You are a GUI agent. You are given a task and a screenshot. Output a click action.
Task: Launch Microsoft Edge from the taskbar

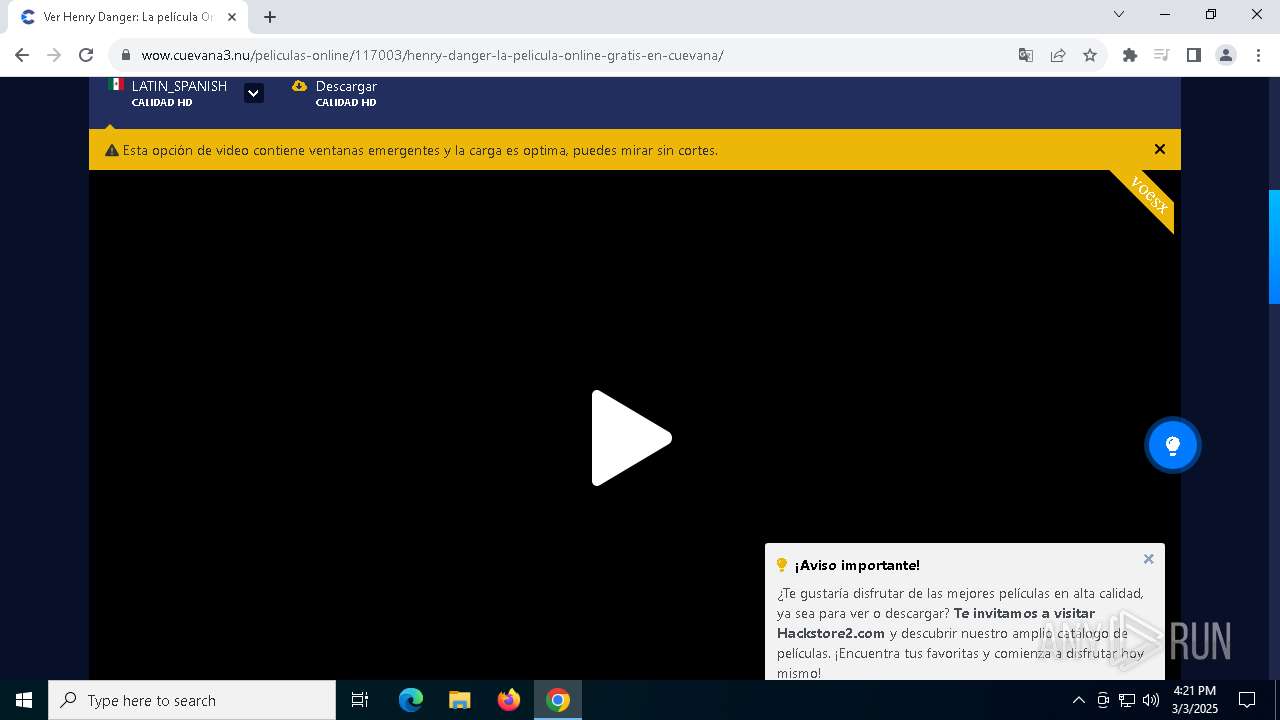tap(411, 700)
